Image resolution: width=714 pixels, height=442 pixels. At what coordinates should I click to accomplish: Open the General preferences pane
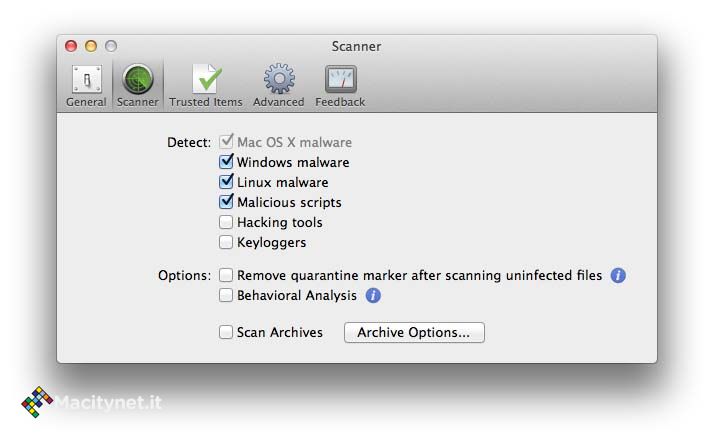[x=86, y=86]
